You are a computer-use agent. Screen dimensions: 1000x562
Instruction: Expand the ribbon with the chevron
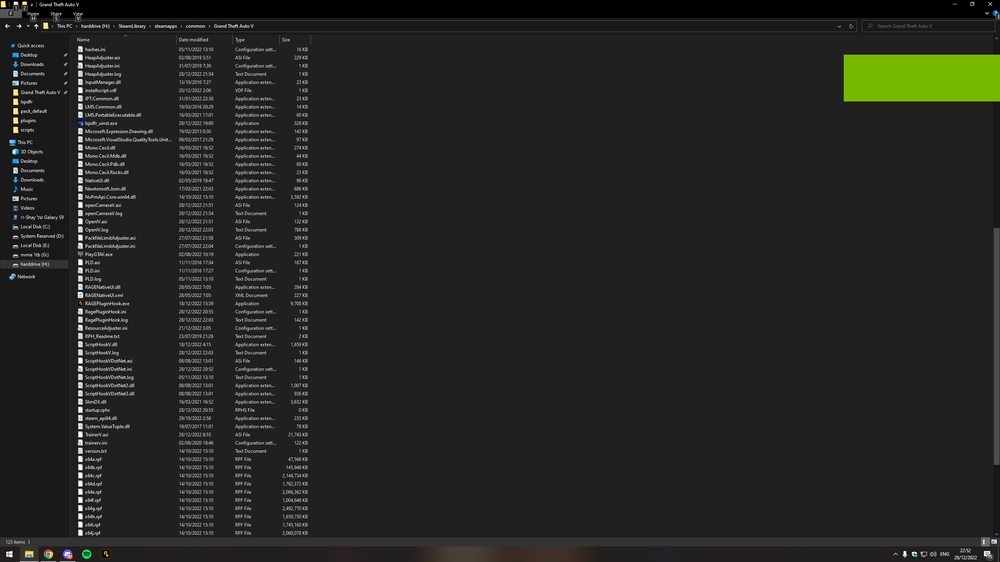pyautogui.click(x=987, y=13)
